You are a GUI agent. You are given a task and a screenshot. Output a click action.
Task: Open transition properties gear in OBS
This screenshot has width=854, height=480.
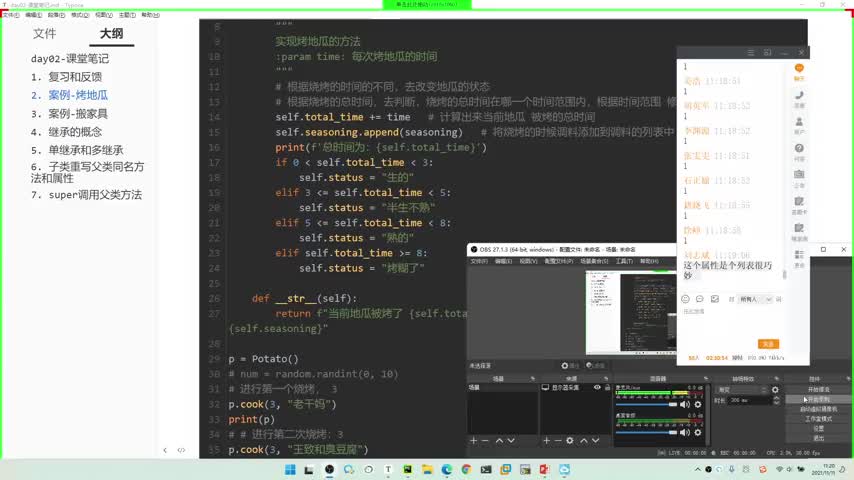[775, 390]
